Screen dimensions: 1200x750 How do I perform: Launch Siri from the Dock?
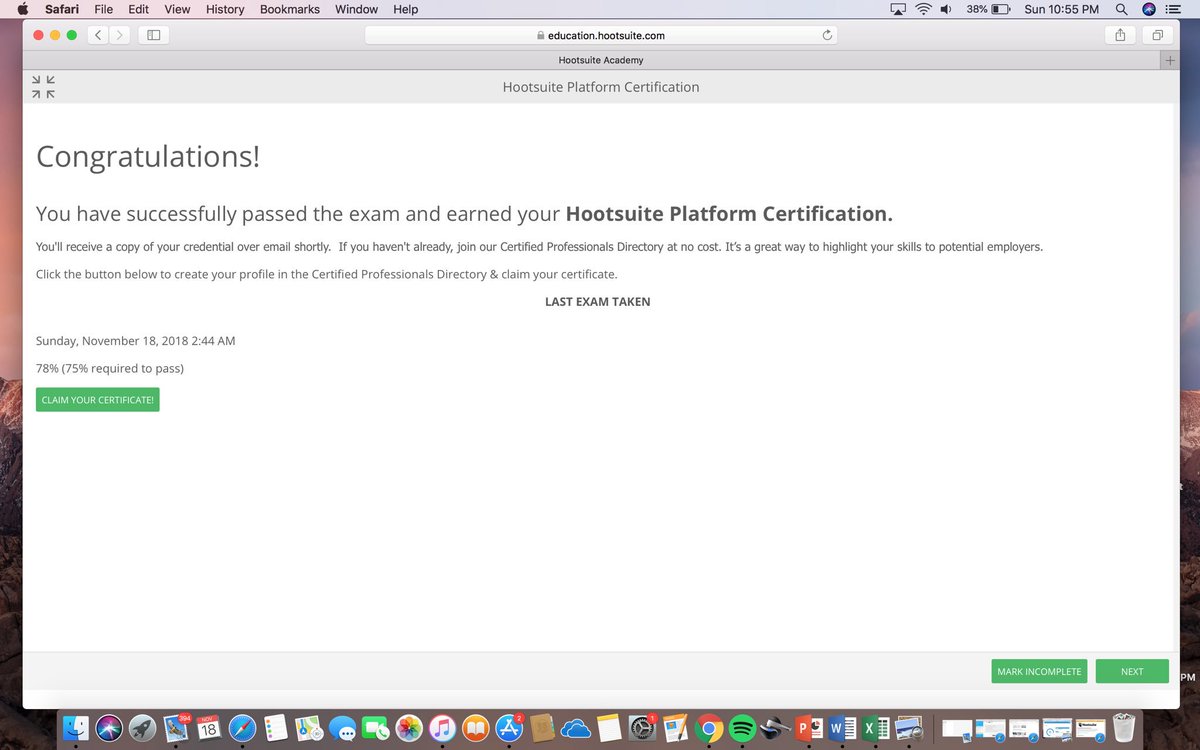[109, 728]
